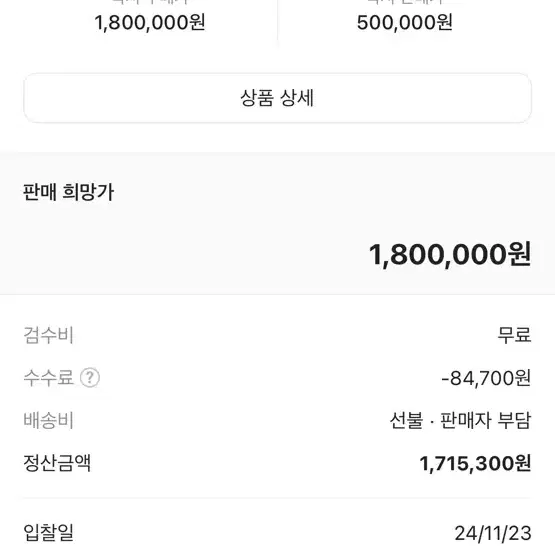
Task: Click the cut-off label above 500,000원 at top
Action: click(405, 2)
